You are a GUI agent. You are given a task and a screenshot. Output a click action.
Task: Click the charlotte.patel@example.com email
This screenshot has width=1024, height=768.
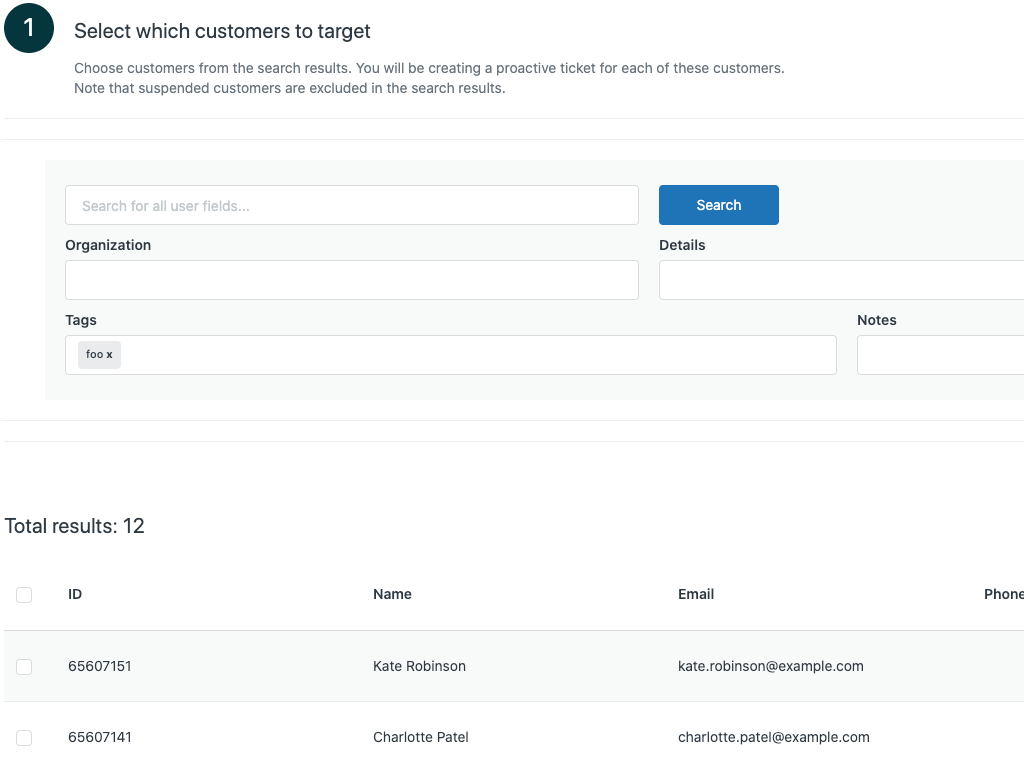773,737
